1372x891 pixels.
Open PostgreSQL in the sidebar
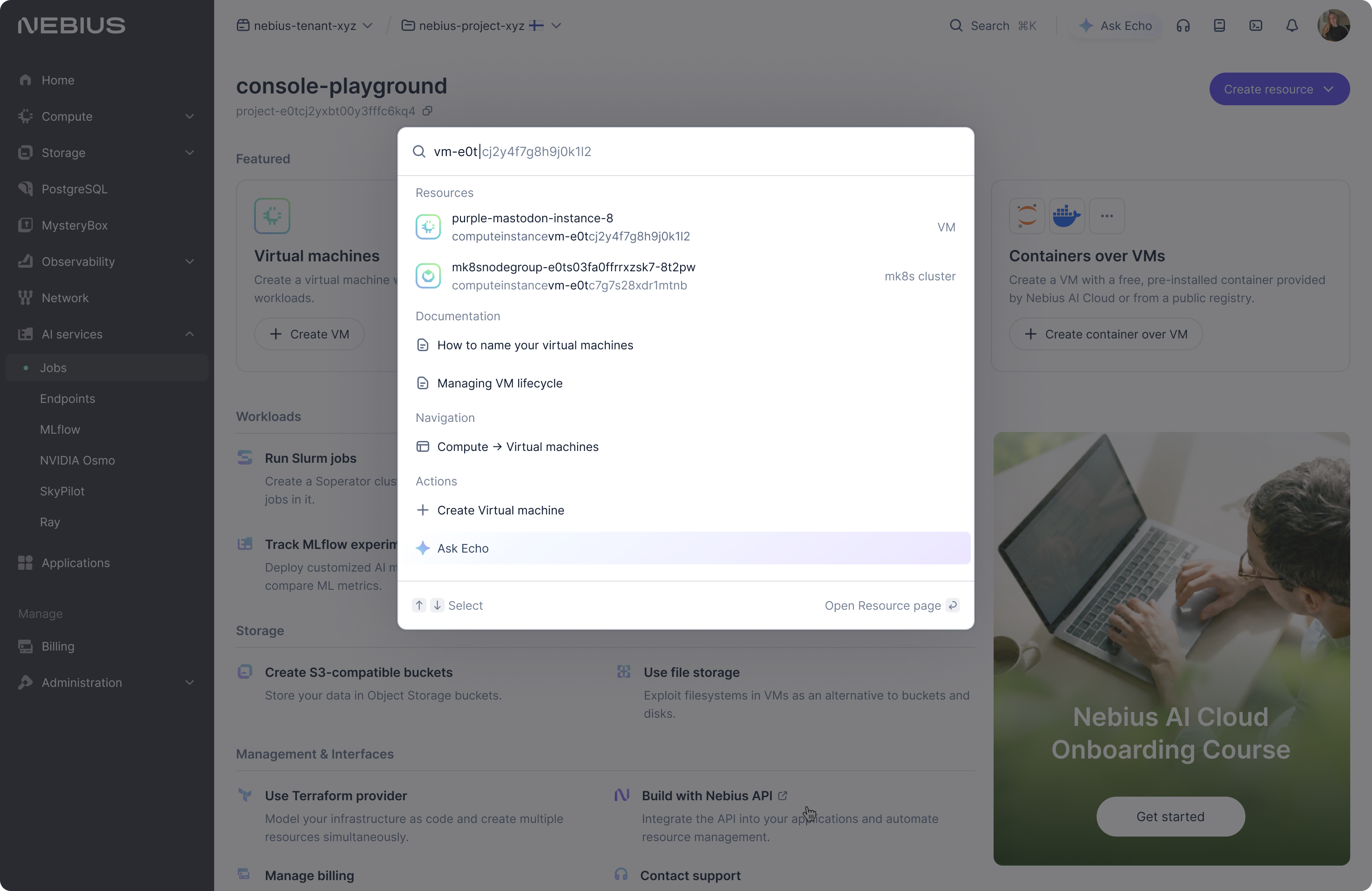74,189
